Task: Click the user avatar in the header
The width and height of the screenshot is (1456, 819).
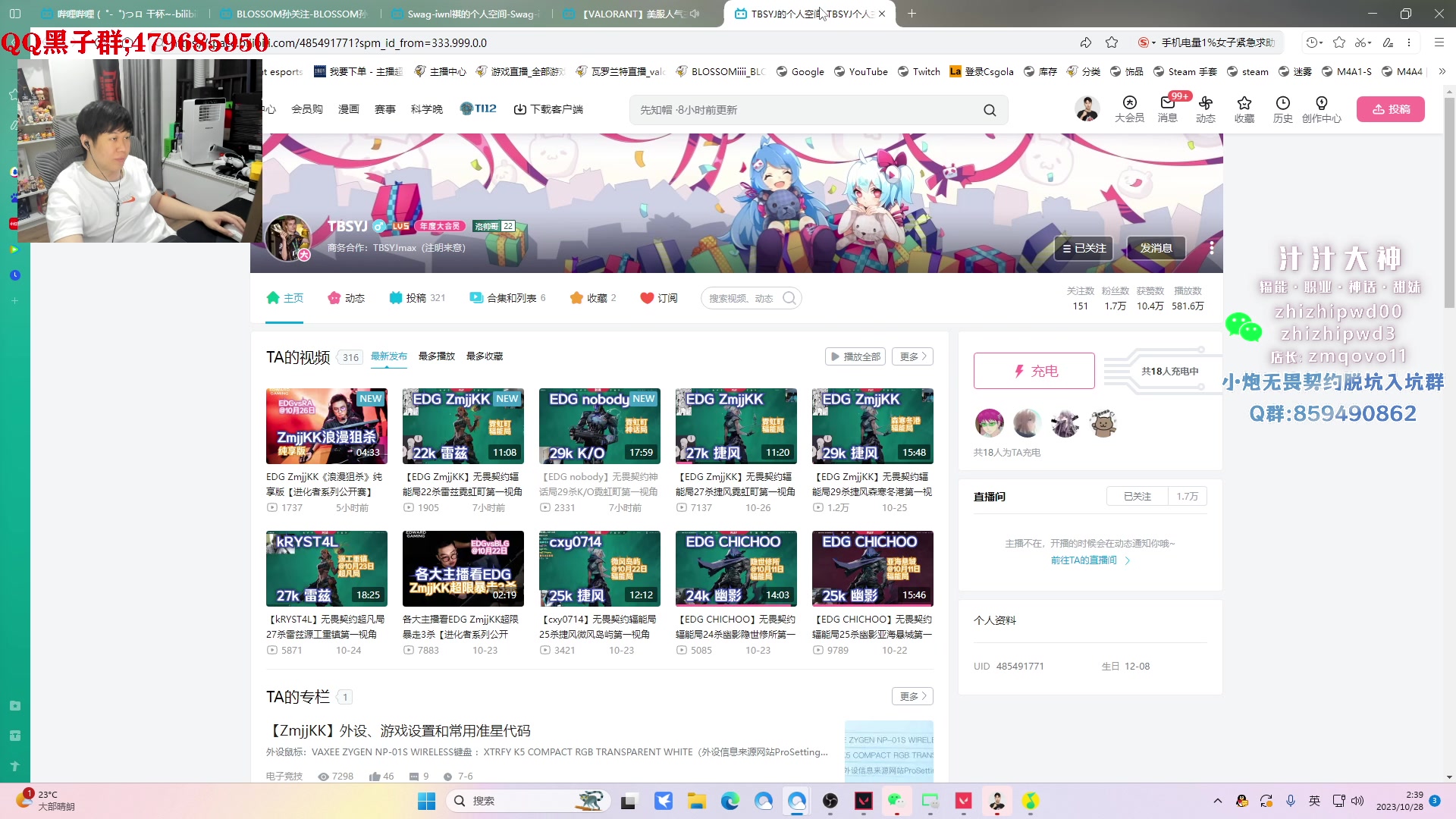Action: [1087, 109]
